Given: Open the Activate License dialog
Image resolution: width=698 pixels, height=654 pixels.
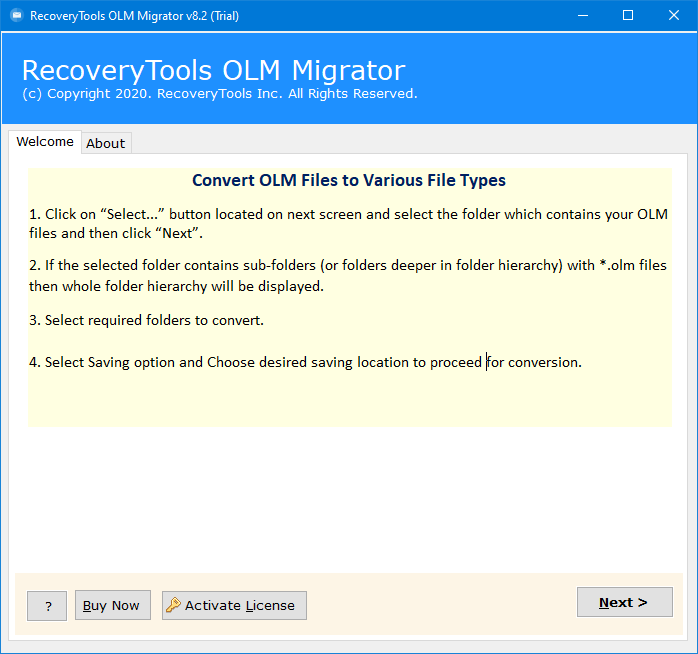Looking at the screenshot, I should tap(234, 605).
